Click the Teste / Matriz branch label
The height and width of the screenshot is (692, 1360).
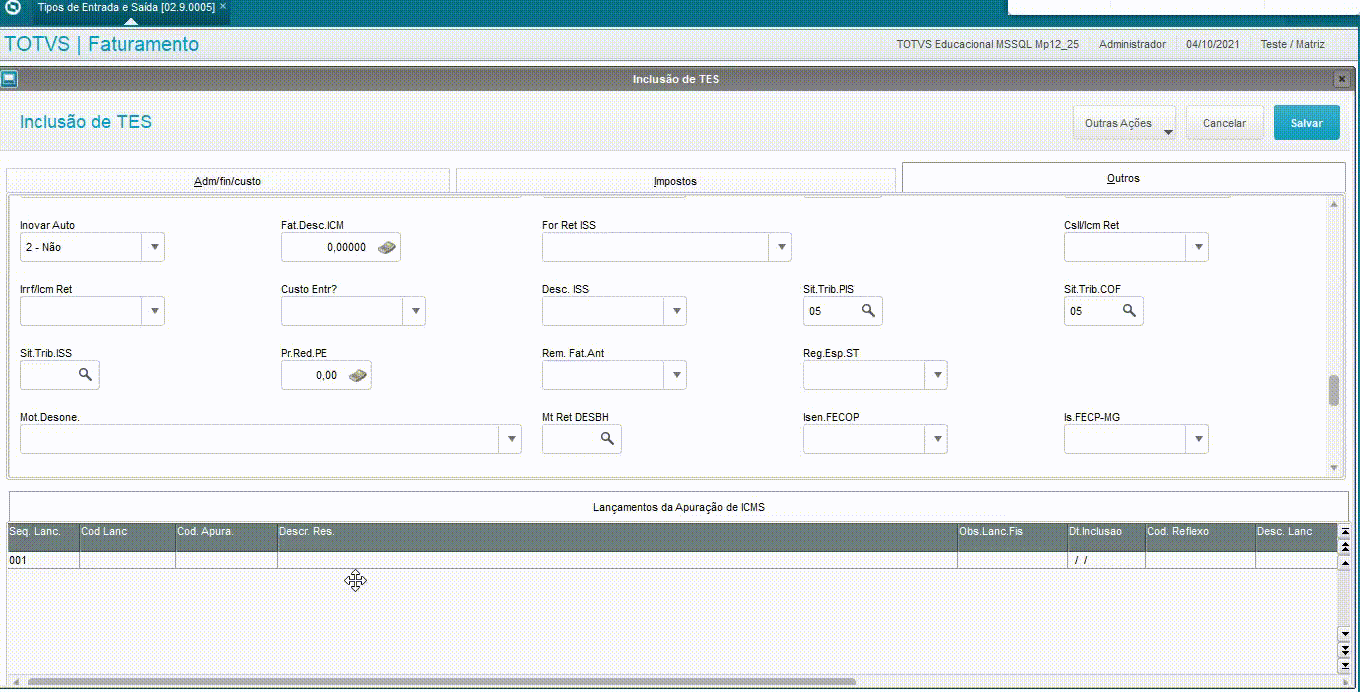coord(1292,44)
